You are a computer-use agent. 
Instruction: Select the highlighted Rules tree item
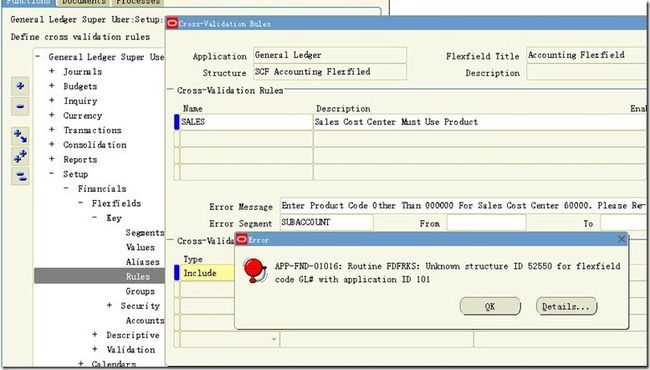99,276
